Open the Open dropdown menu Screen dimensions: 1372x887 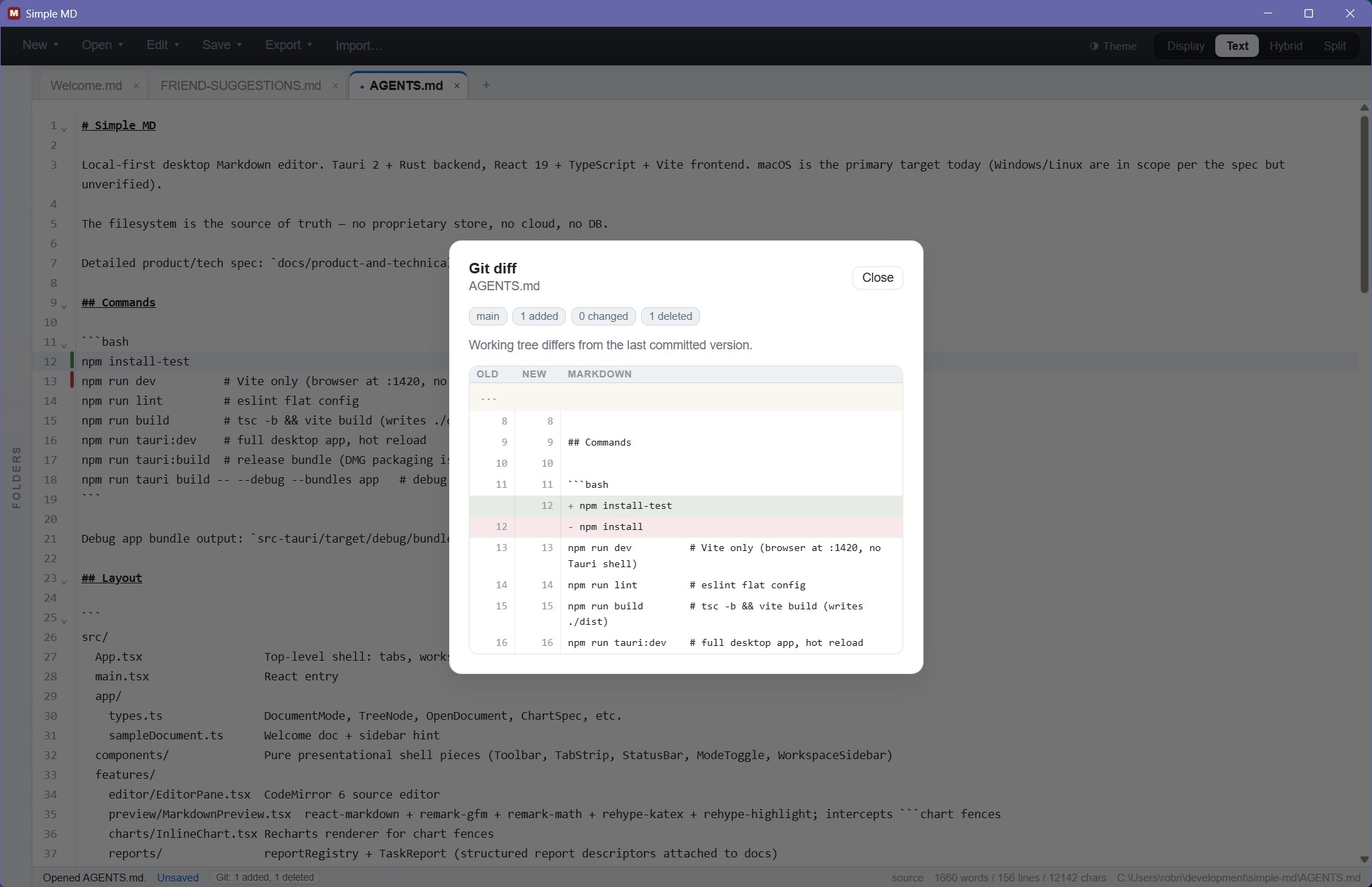click(102, 45)
